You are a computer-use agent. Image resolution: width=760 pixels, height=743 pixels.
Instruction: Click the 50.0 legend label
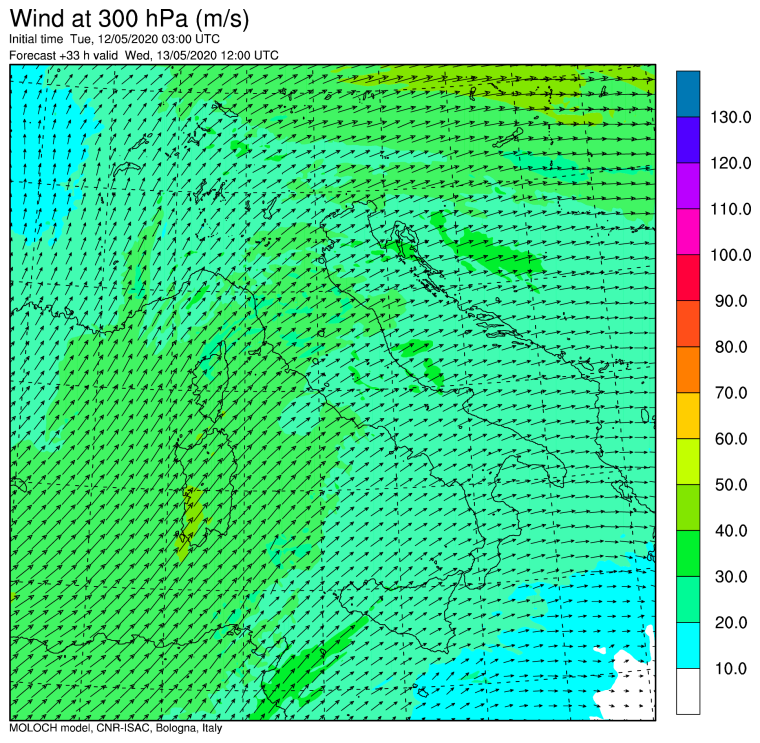[731, 485]
